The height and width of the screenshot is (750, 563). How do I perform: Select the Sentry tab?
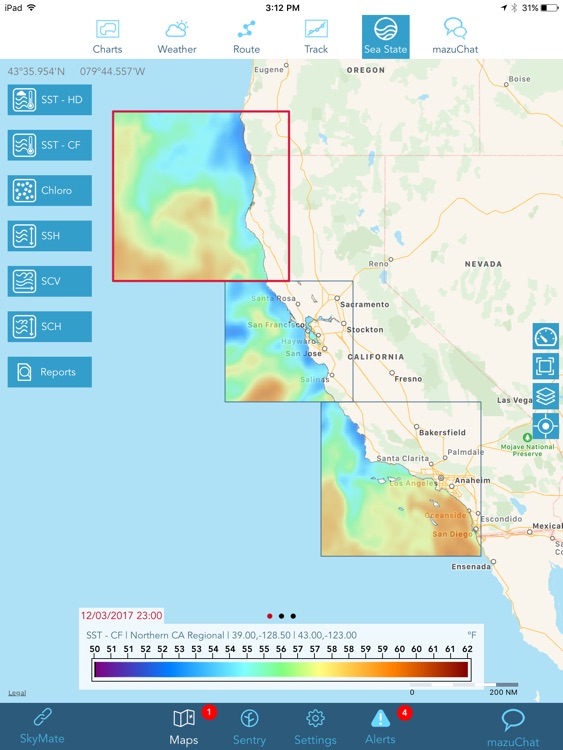click(x=249, y=727)
